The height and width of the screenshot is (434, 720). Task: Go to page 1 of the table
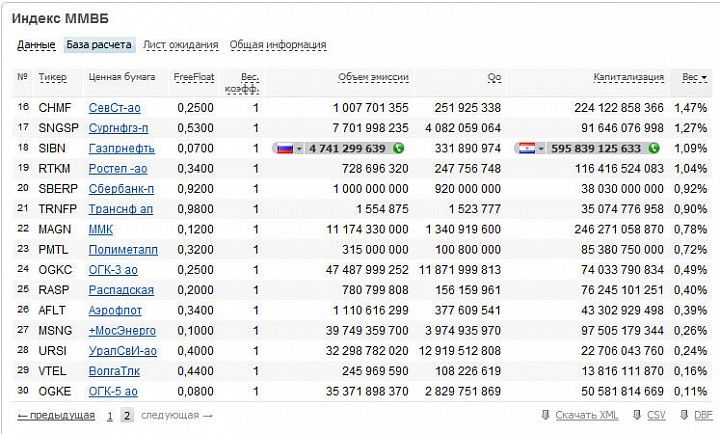coord(110,416)
